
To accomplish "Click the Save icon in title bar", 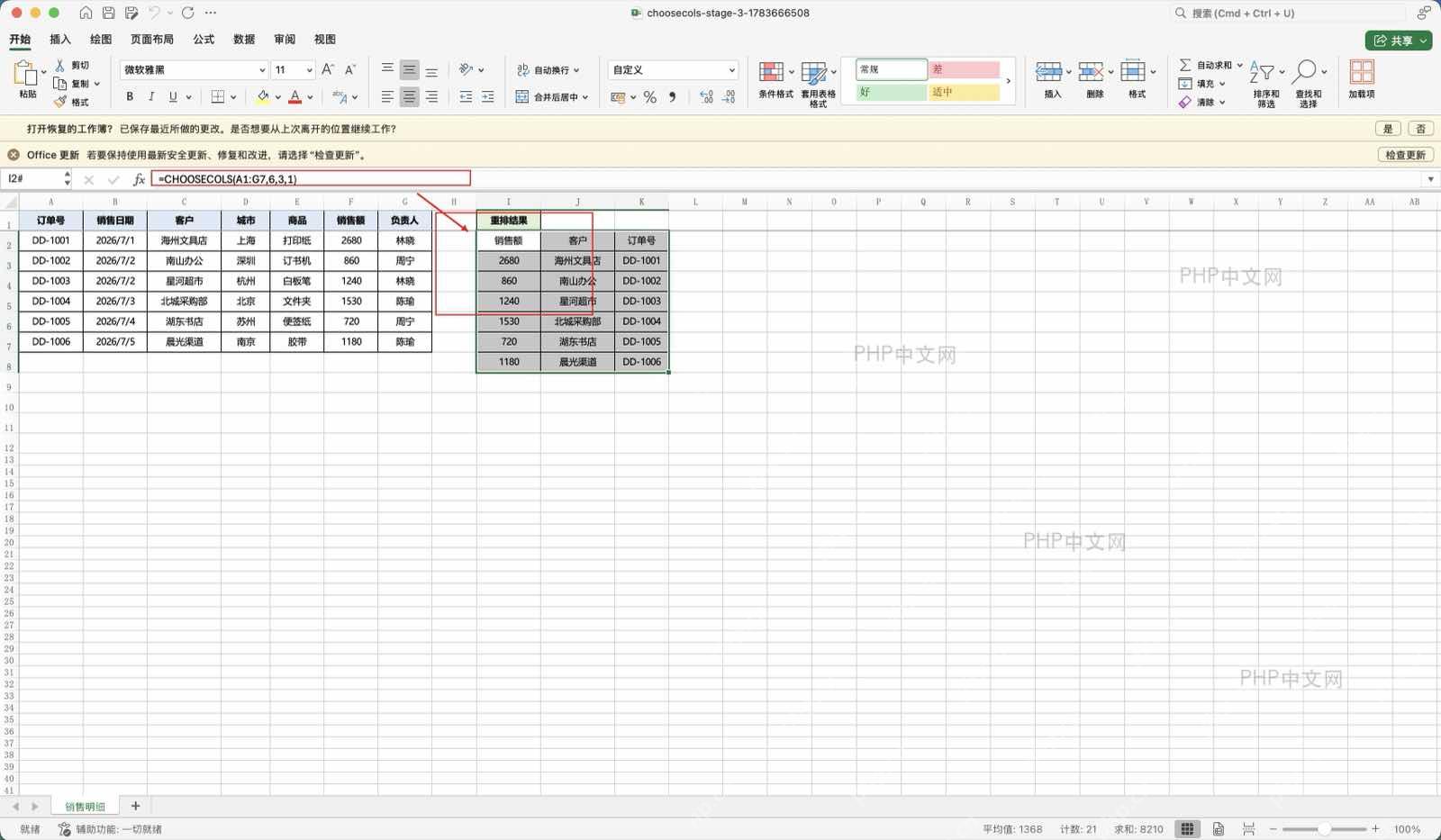I will (x=108, y=13).
